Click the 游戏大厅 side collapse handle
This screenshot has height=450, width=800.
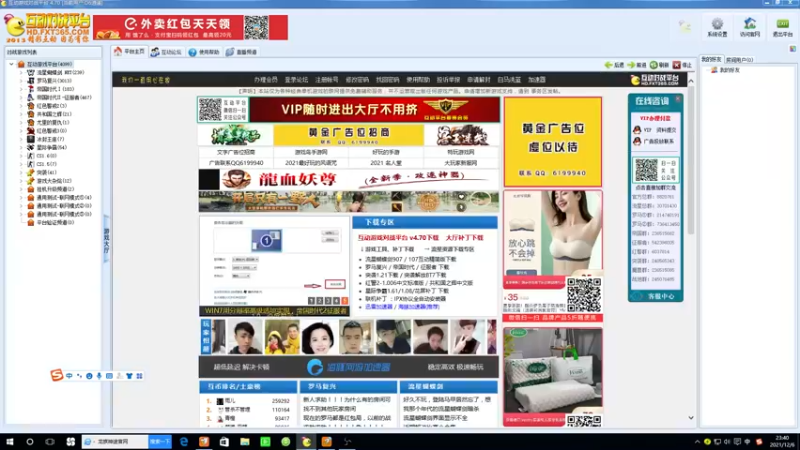[107, 239]
